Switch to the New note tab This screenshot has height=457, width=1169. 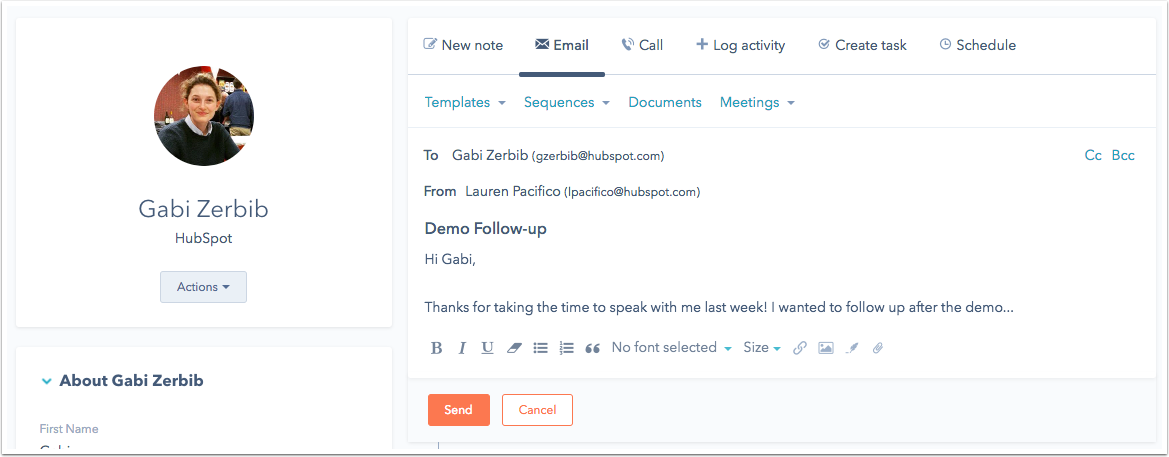click(463, 45)
